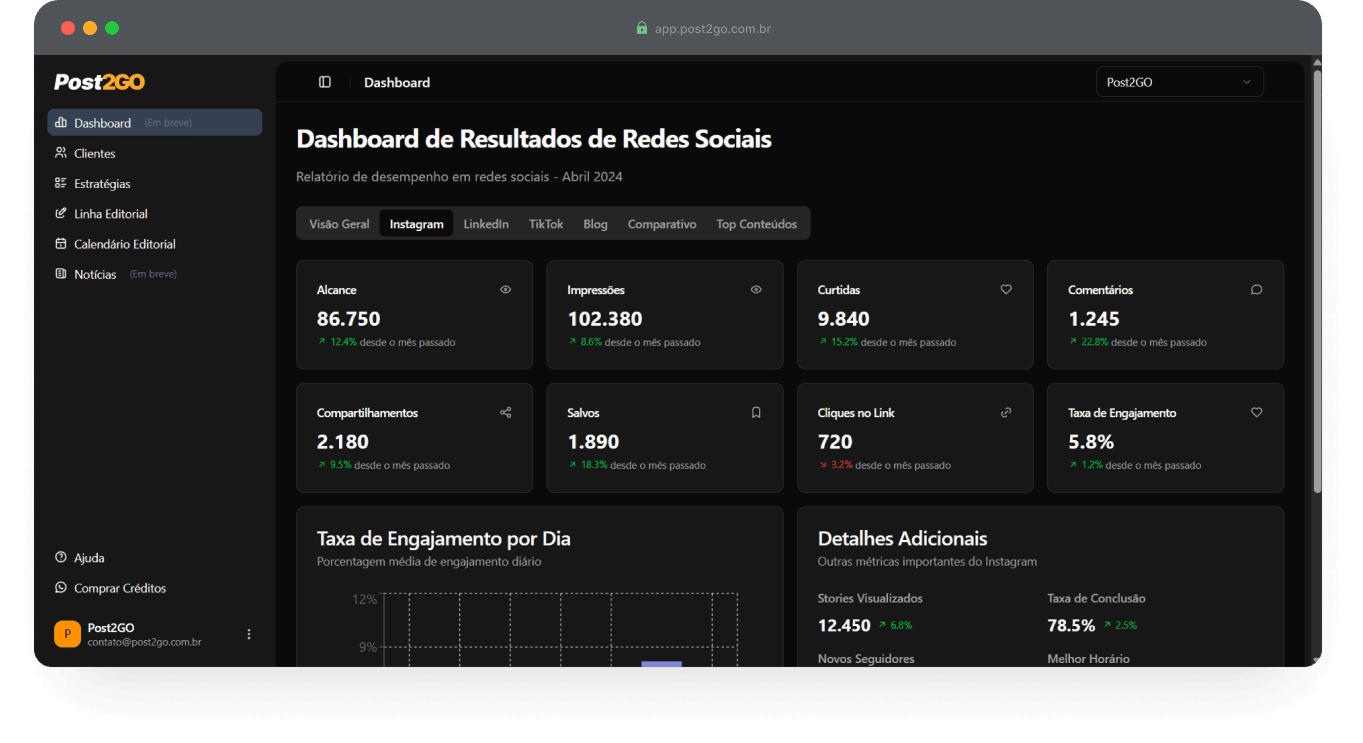Switch to the LinkedIn tab
Image resolution: width=1363 pixels, height=743 pixels.
click(x=486, y=223)
